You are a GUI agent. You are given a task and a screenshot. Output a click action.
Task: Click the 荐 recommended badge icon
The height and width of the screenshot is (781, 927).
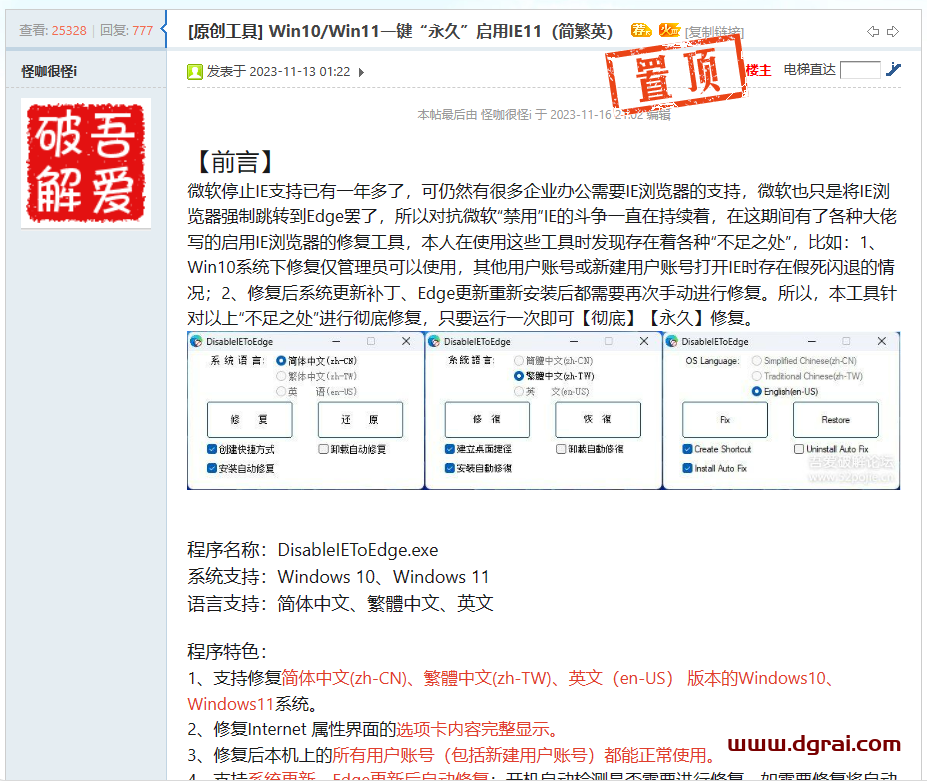click(641, 30)
